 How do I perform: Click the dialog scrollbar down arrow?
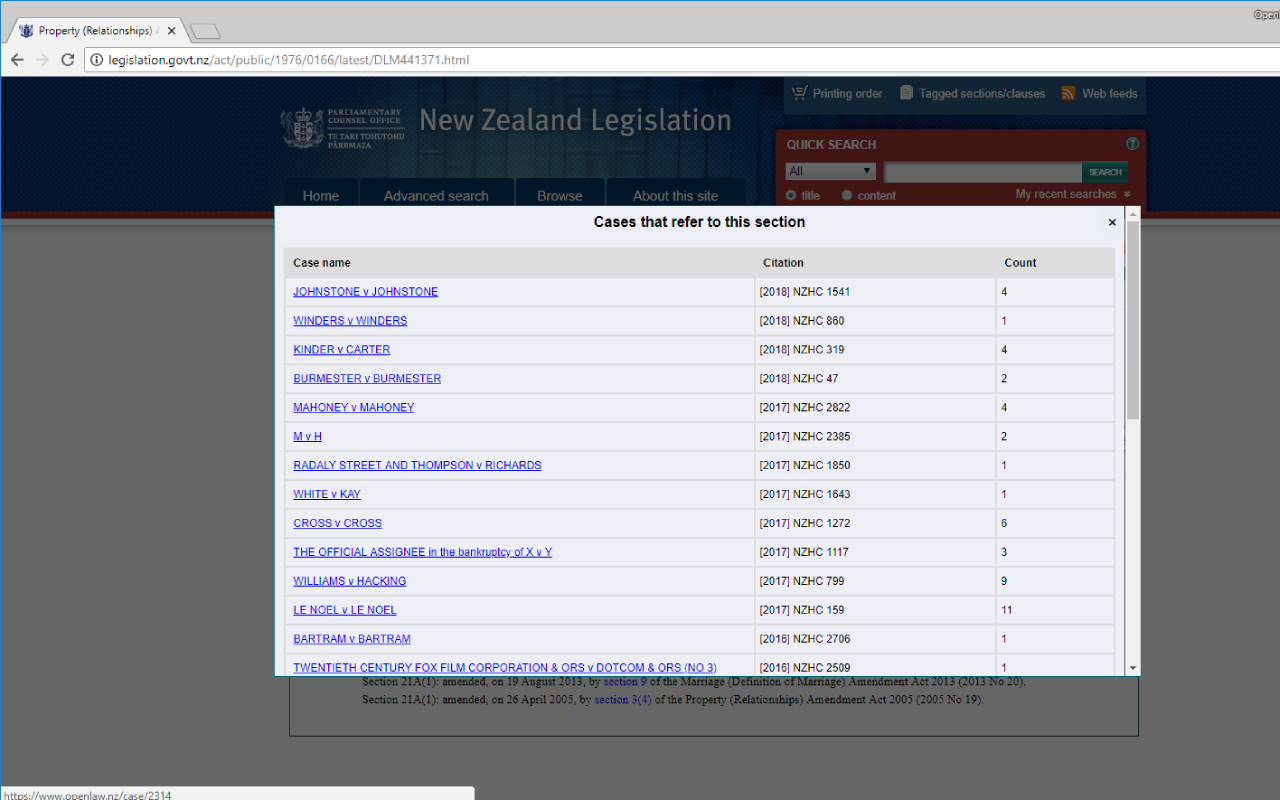(1133, 667)
